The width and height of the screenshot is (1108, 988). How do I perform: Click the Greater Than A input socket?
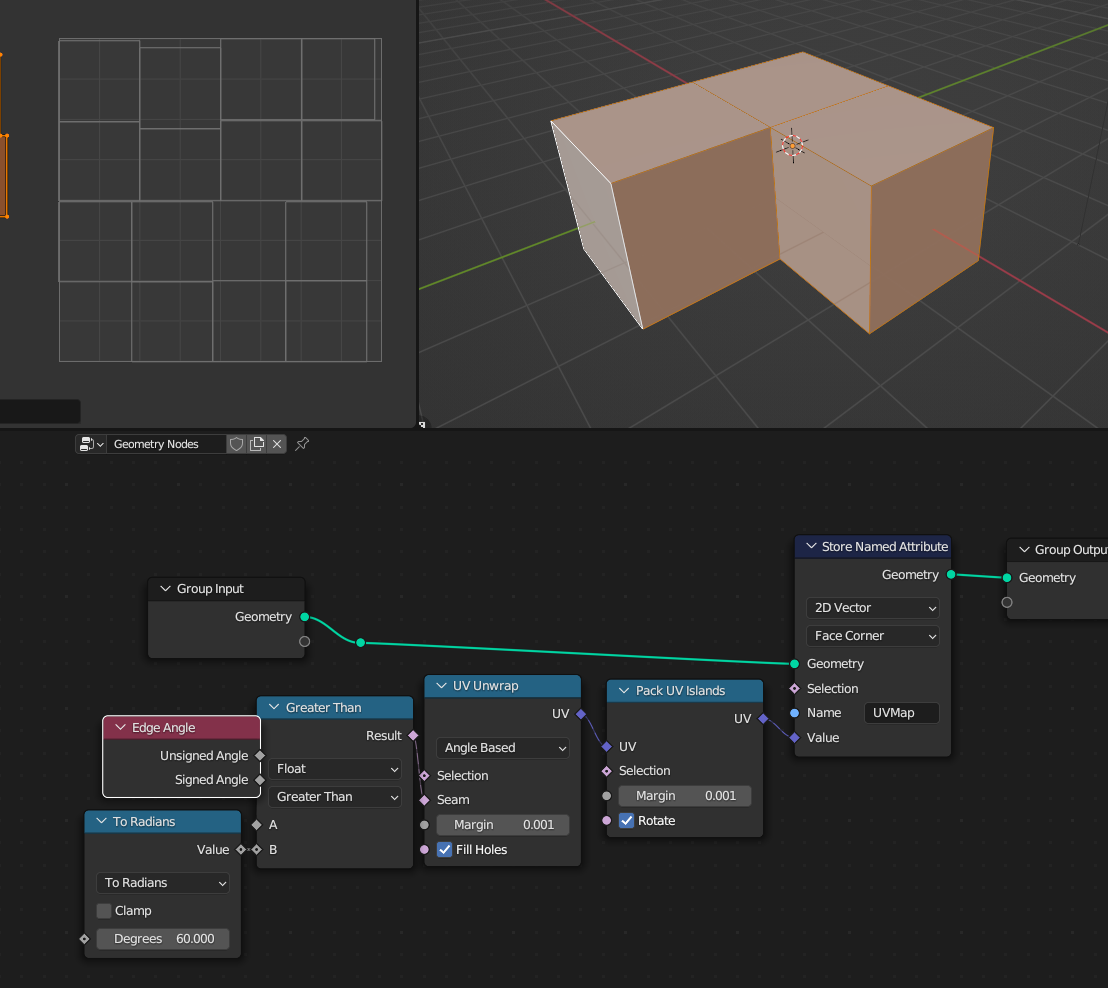(257, 825)
